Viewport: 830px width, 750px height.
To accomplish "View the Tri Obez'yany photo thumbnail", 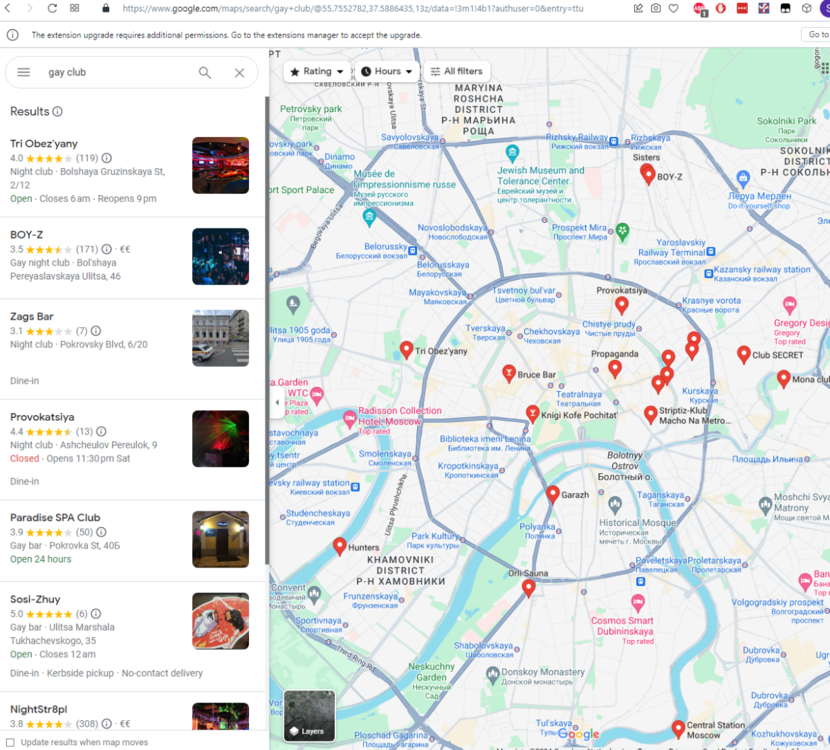I will click(x=220, y=165).
